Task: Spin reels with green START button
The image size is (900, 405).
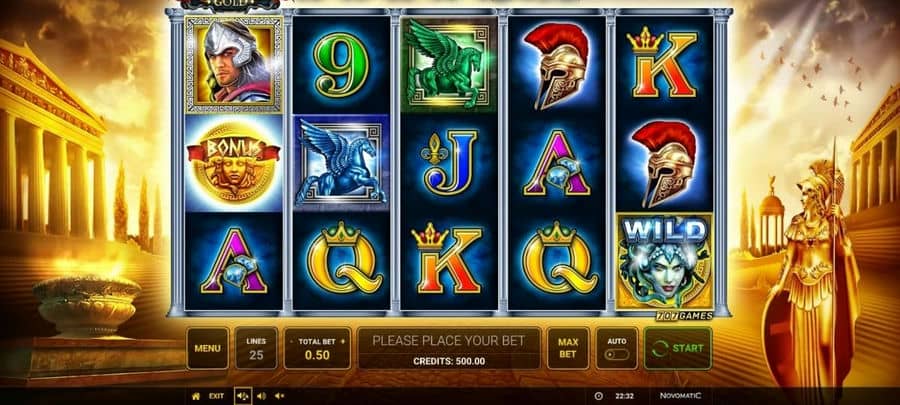Action: 678,348
